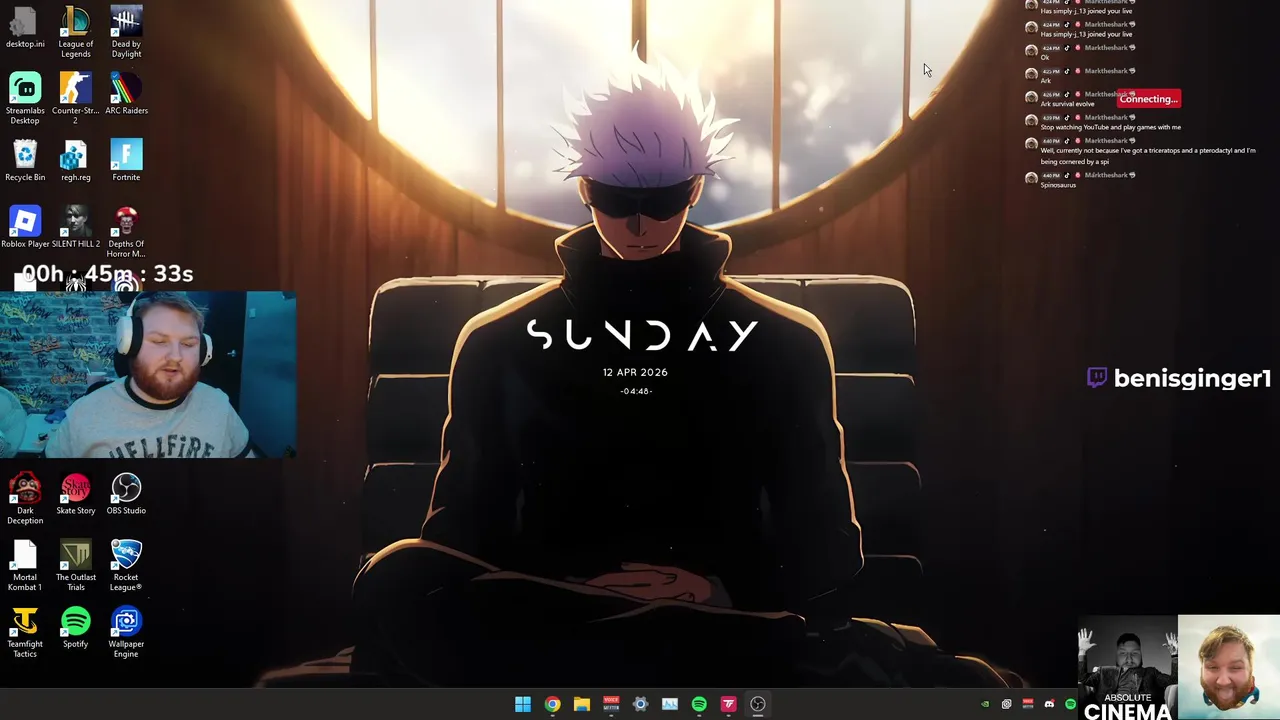Click the performance graph taskbar icon
This screenshot has width=1280, height=720.
tap(670, 704)
